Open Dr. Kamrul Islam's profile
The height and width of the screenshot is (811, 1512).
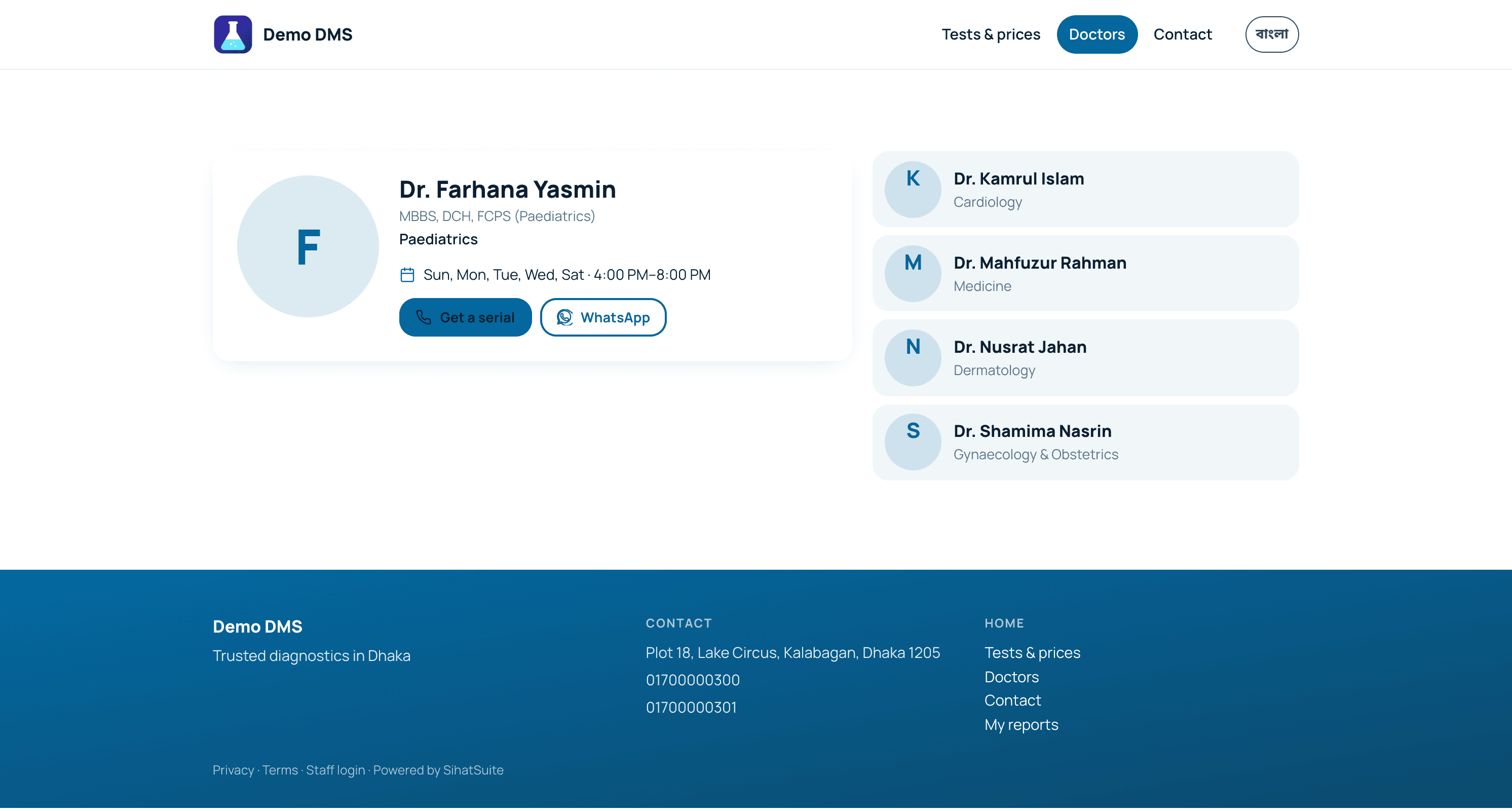pos(1085,189)
